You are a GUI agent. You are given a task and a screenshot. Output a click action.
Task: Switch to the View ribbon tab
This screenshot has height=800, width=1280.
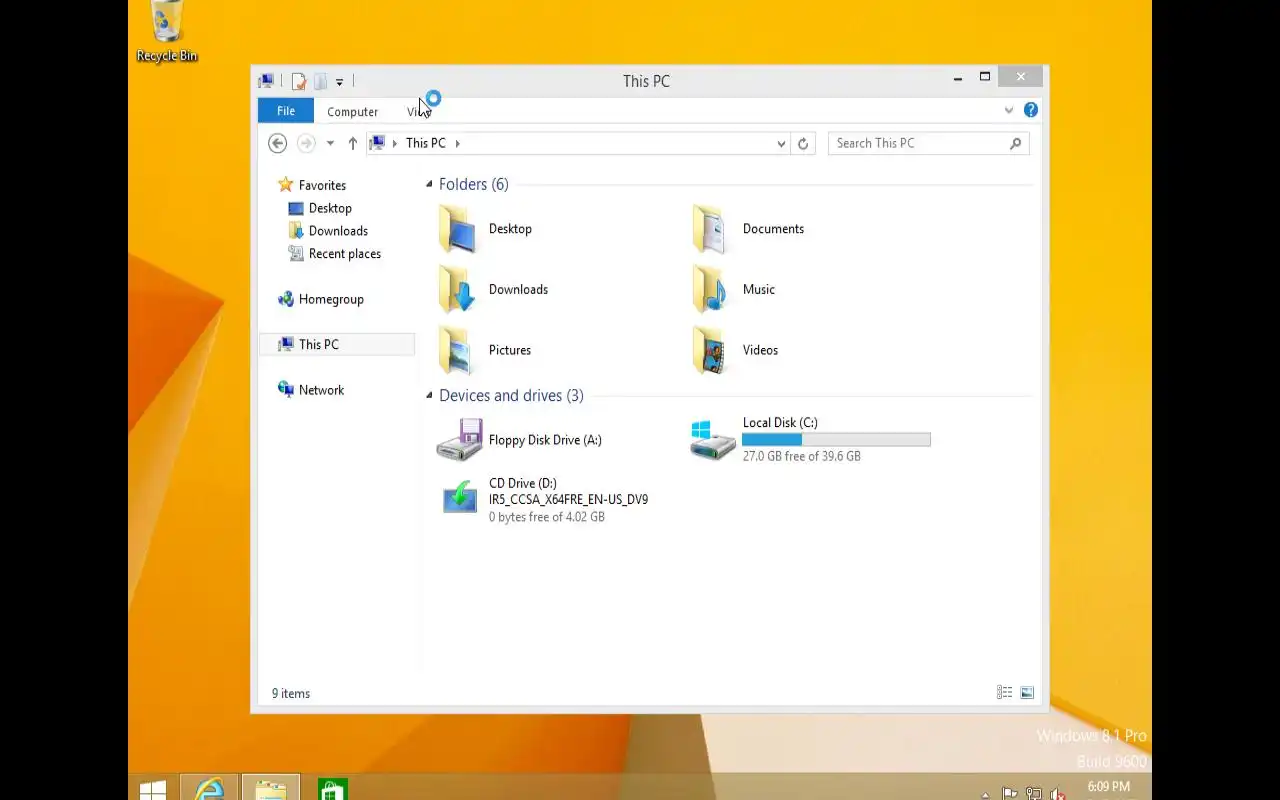click(418, 112)
